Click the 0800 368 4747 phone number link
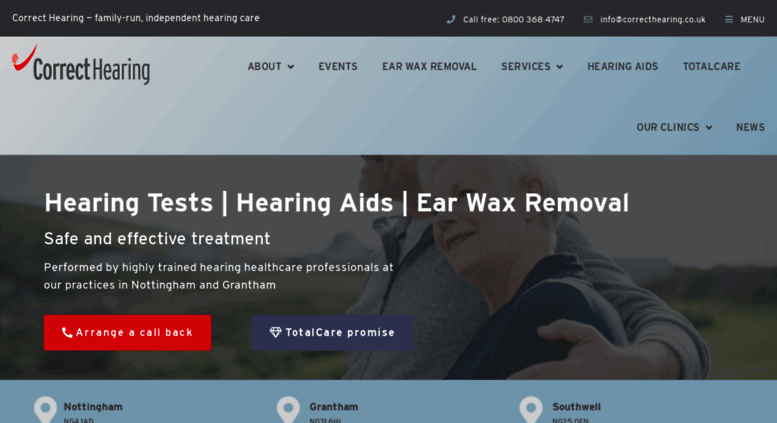 click(x=533, y=20)
